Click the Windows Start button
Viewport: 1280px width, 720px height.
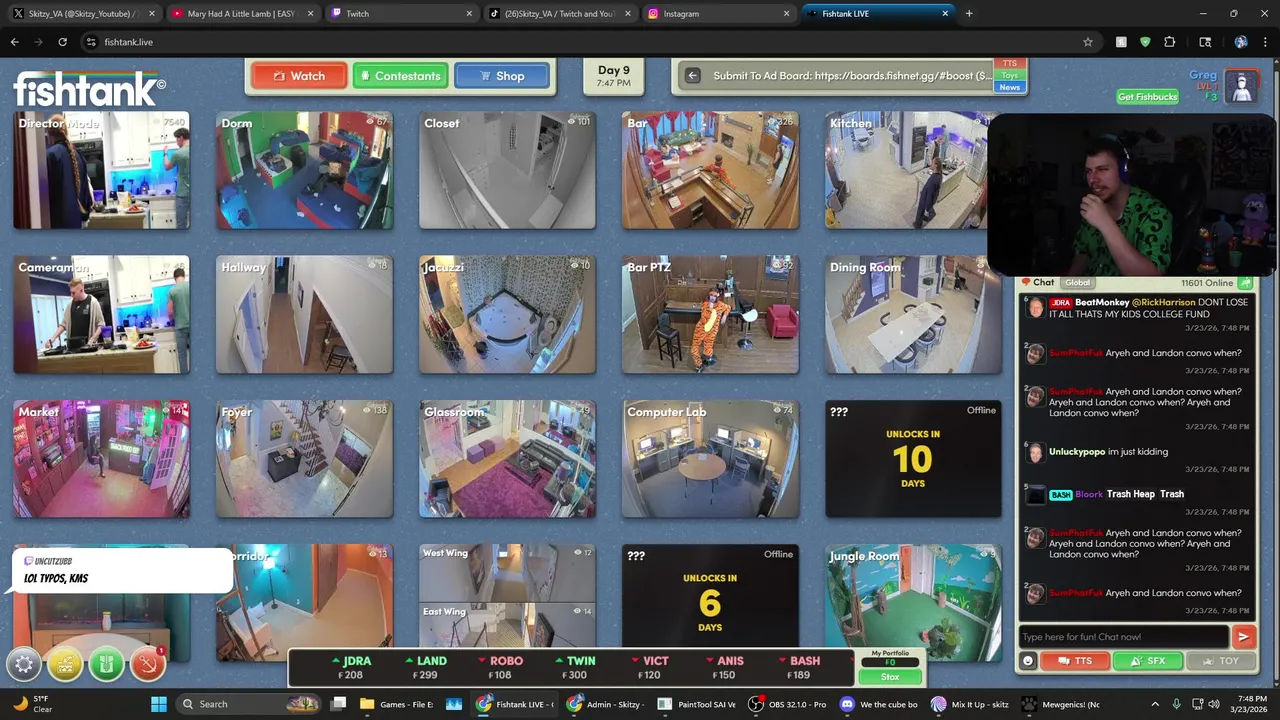pos(159,704)
